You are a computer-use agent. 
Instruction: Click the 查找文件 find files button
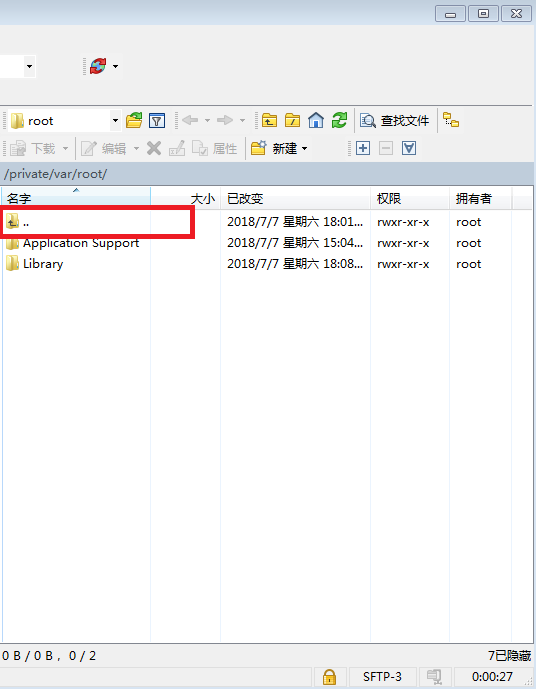click(395, 120)
